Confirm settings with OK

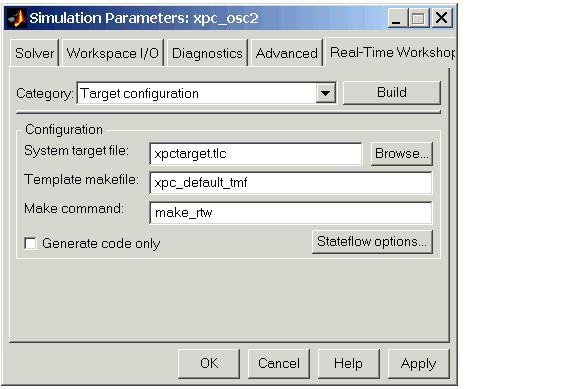pos(209,363)
